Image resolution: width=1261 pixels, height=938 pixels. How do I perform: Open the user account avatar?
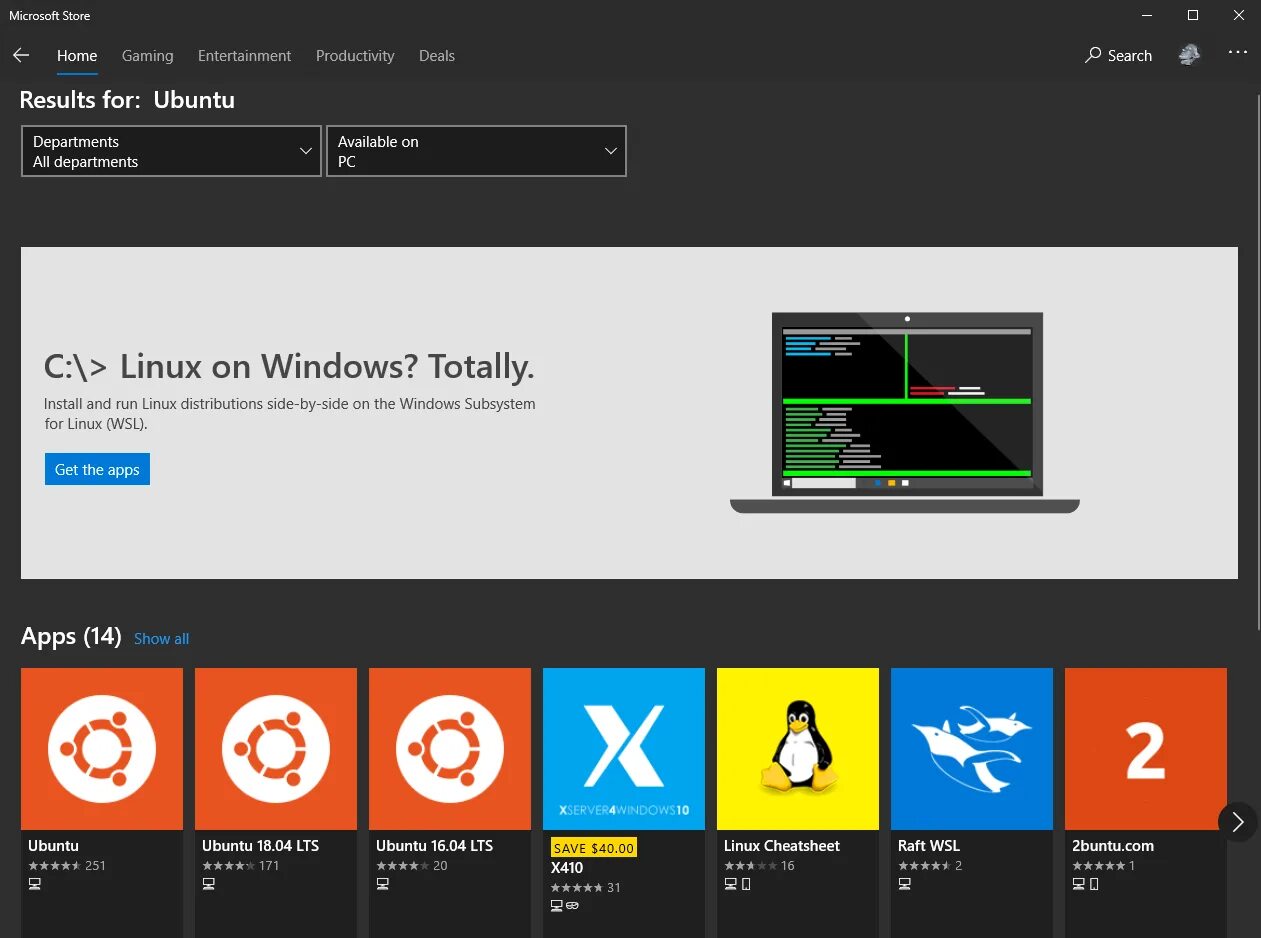pos(1189,55)
